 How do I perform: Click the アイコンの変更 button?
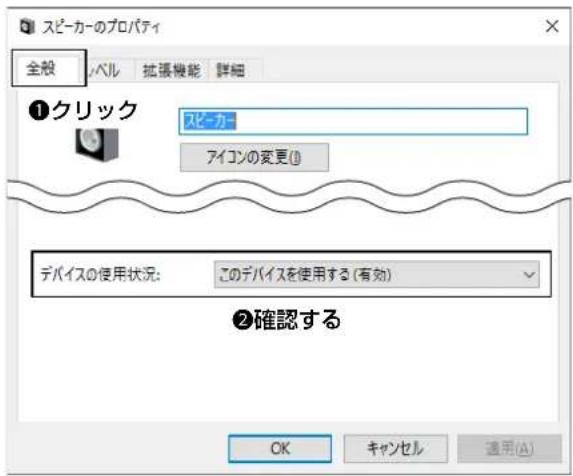click(x=254, y=157)
